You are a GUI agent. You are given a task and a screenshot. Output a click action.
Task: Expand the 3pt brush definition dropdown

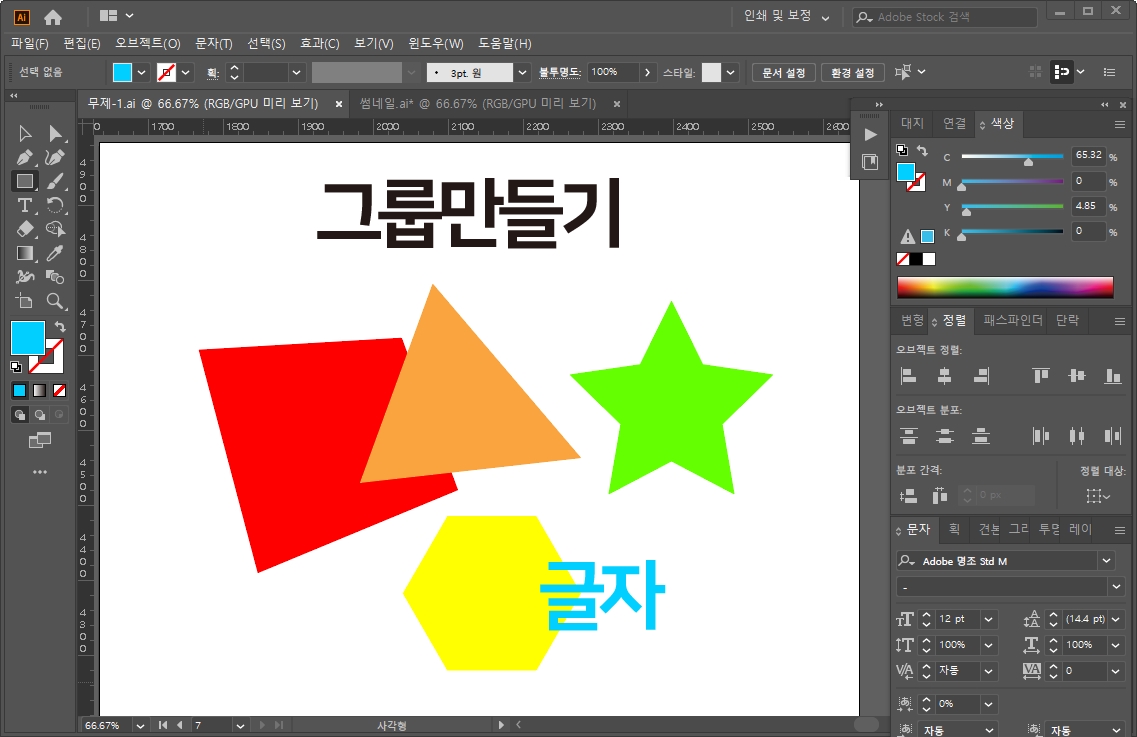(522, 73)
